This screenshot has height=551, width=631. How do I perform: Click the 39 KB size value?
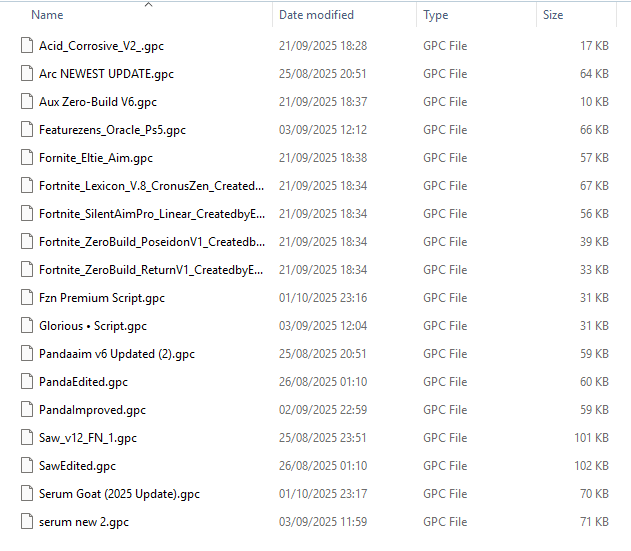point(594,241)
